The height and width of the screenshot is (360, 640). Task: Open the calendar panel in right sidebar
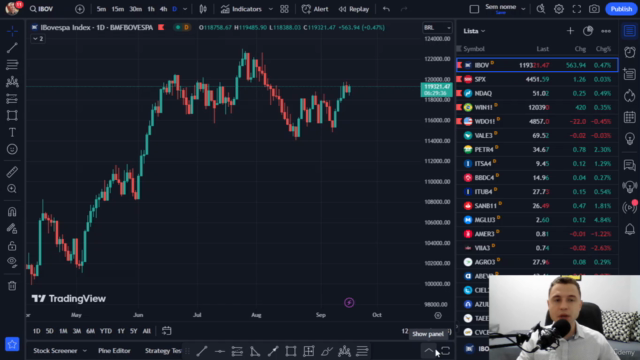click(630, 117)
